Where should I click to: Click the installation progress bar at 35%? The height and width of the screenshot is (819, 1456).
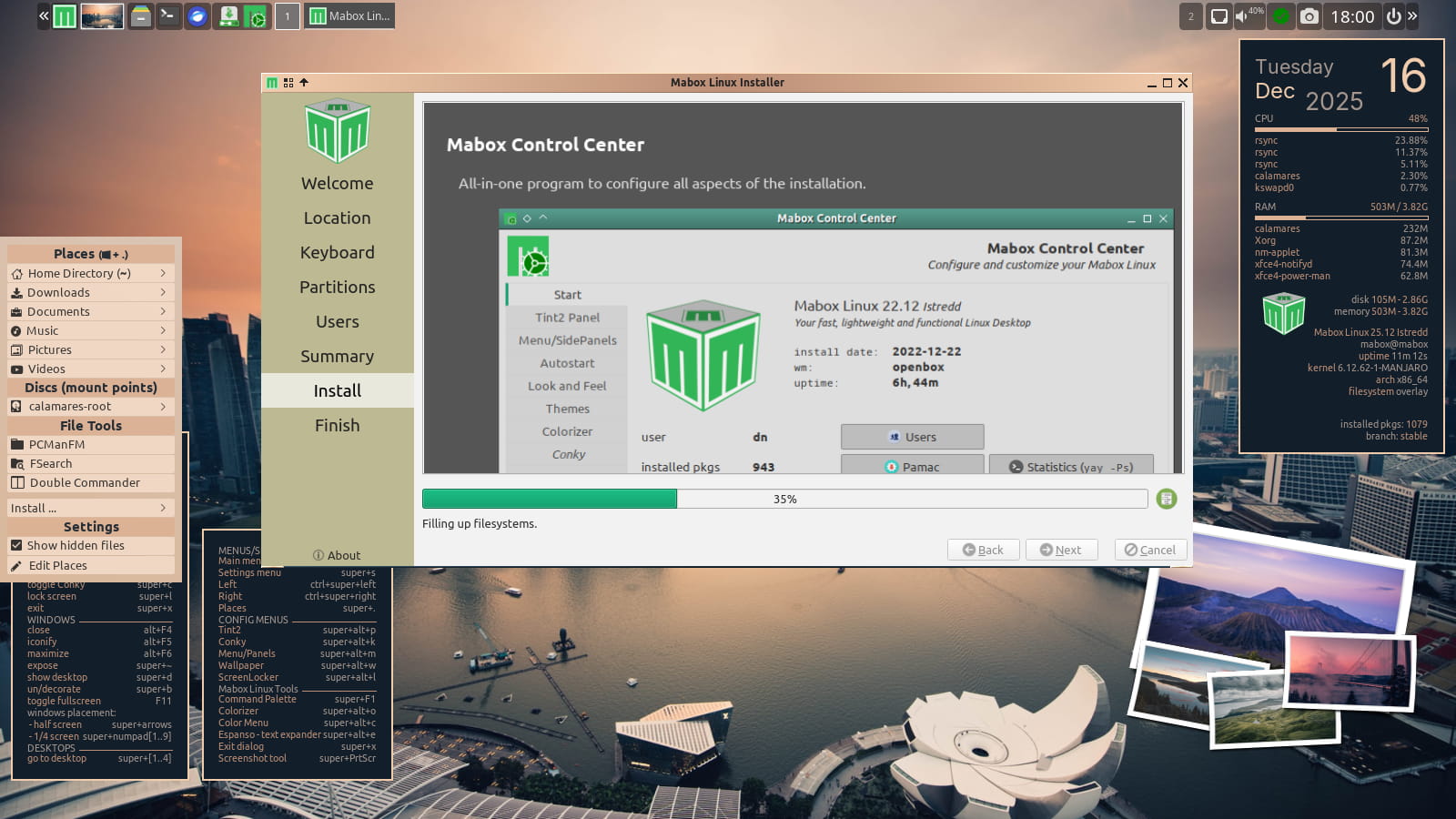(x=784, y=499)
